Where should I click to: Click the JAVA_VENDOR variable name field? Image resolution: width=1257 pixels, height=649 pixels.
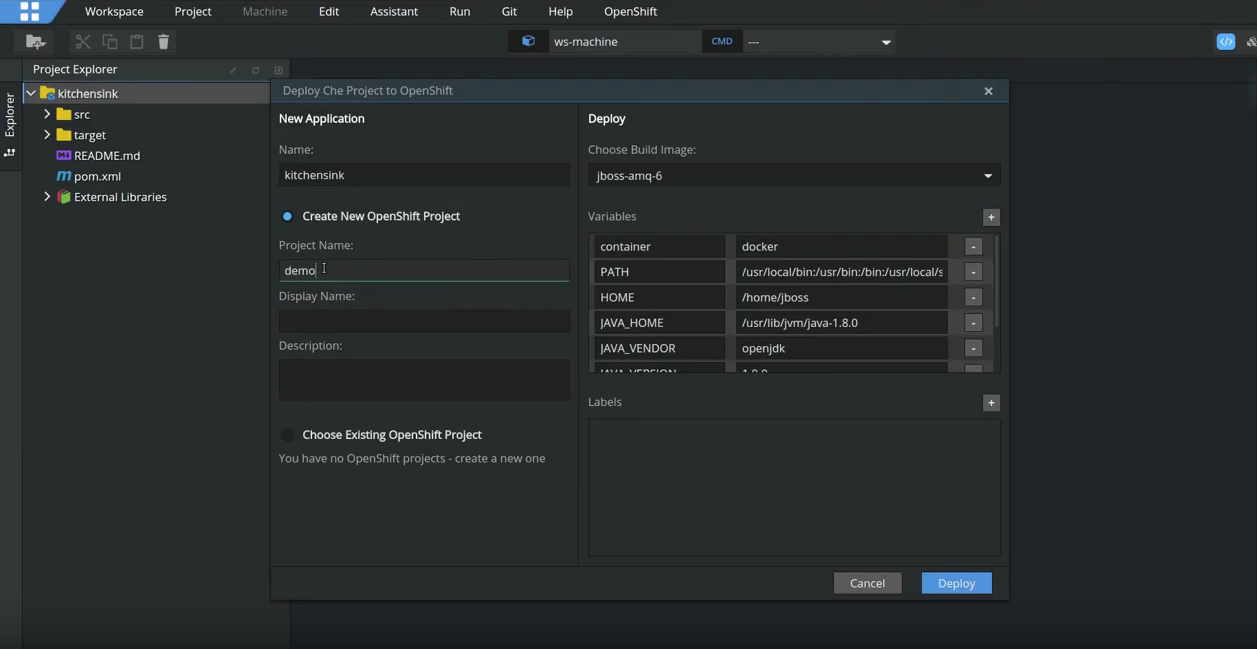coord(660,348)
